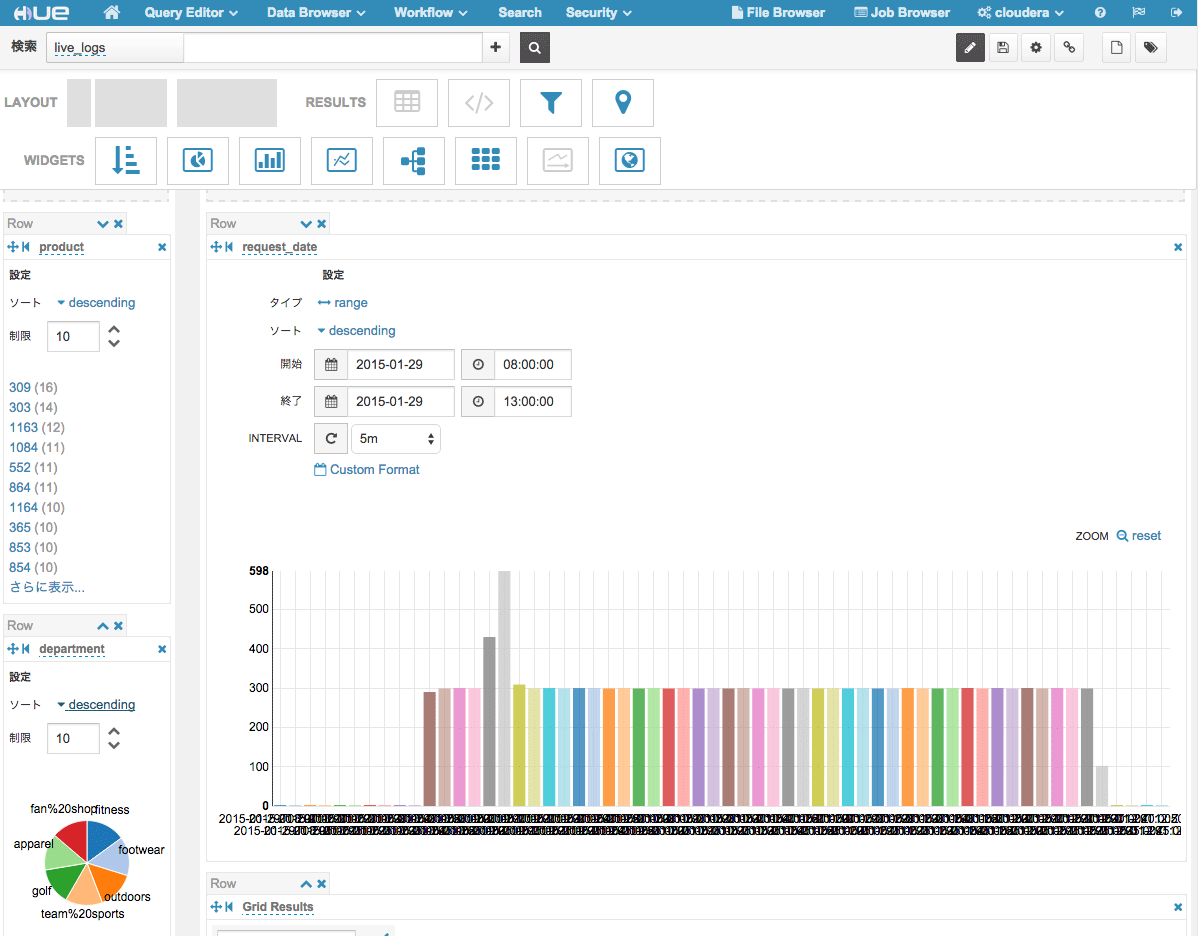This screenshot has width=1198, height=936.
Task: Open the cloudera user dropdown
Action: tap(1020, 12)
